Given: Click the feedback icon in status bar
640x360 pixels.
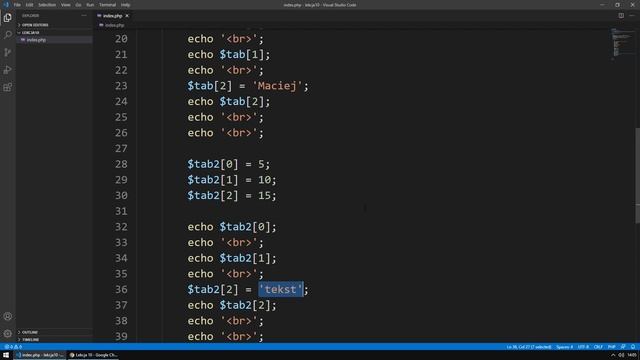Looking at the screenshot, I should [x=623, y=347].
